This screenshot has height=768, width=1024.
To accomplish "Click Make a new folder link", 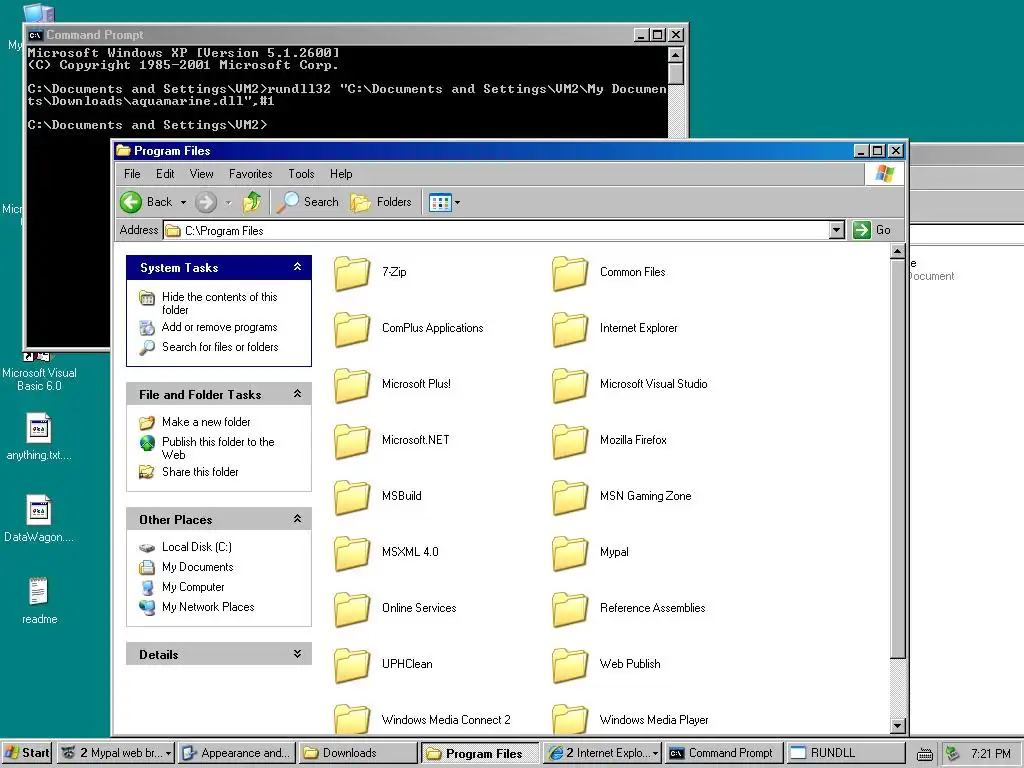I will click(x=206, y=422).
